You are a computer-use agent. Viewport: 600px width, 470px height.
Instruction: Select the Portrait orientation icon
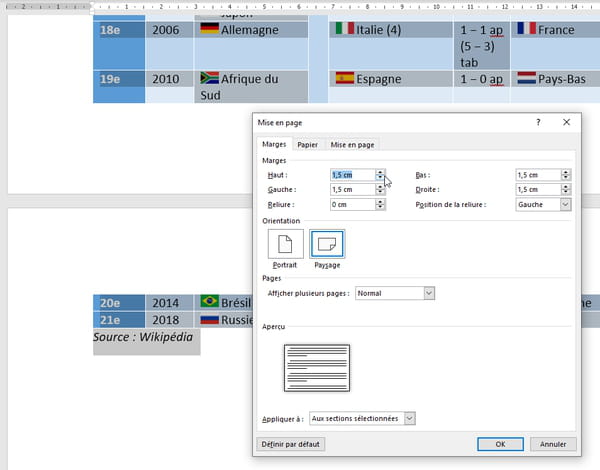point(285,244)
